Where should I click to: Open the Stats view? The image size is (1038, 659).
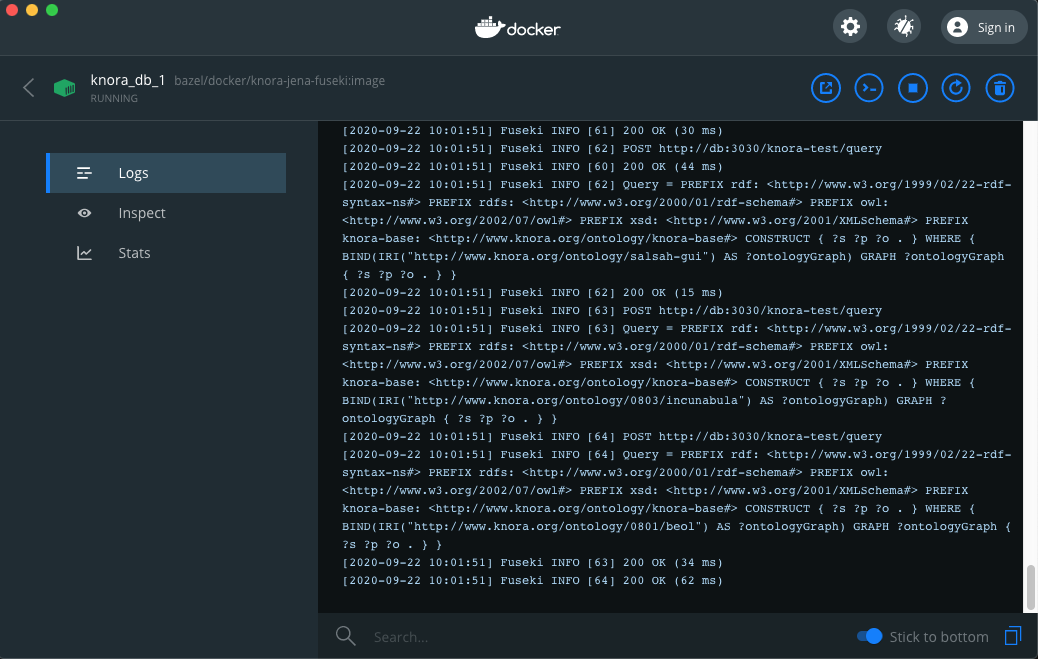[134, 252]
